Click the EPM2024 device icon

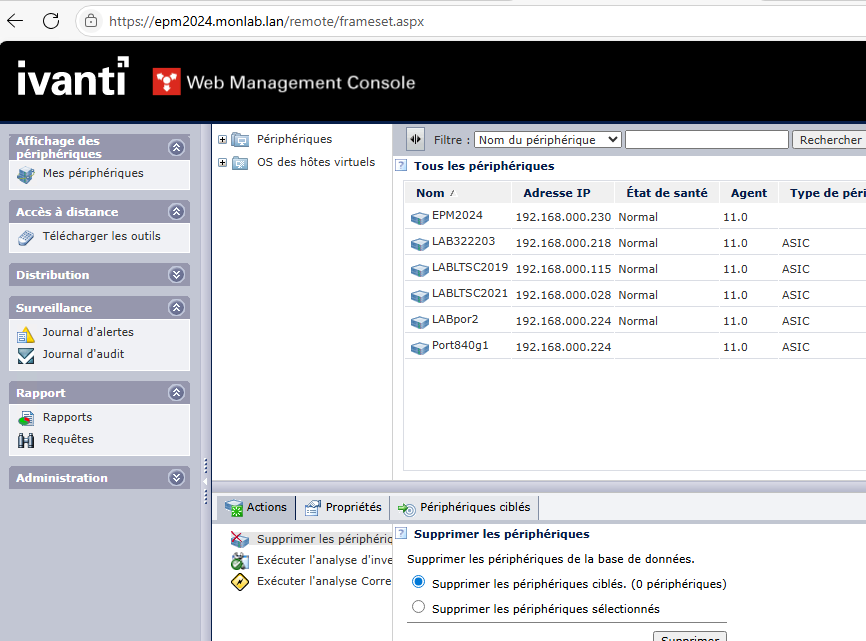419,217
